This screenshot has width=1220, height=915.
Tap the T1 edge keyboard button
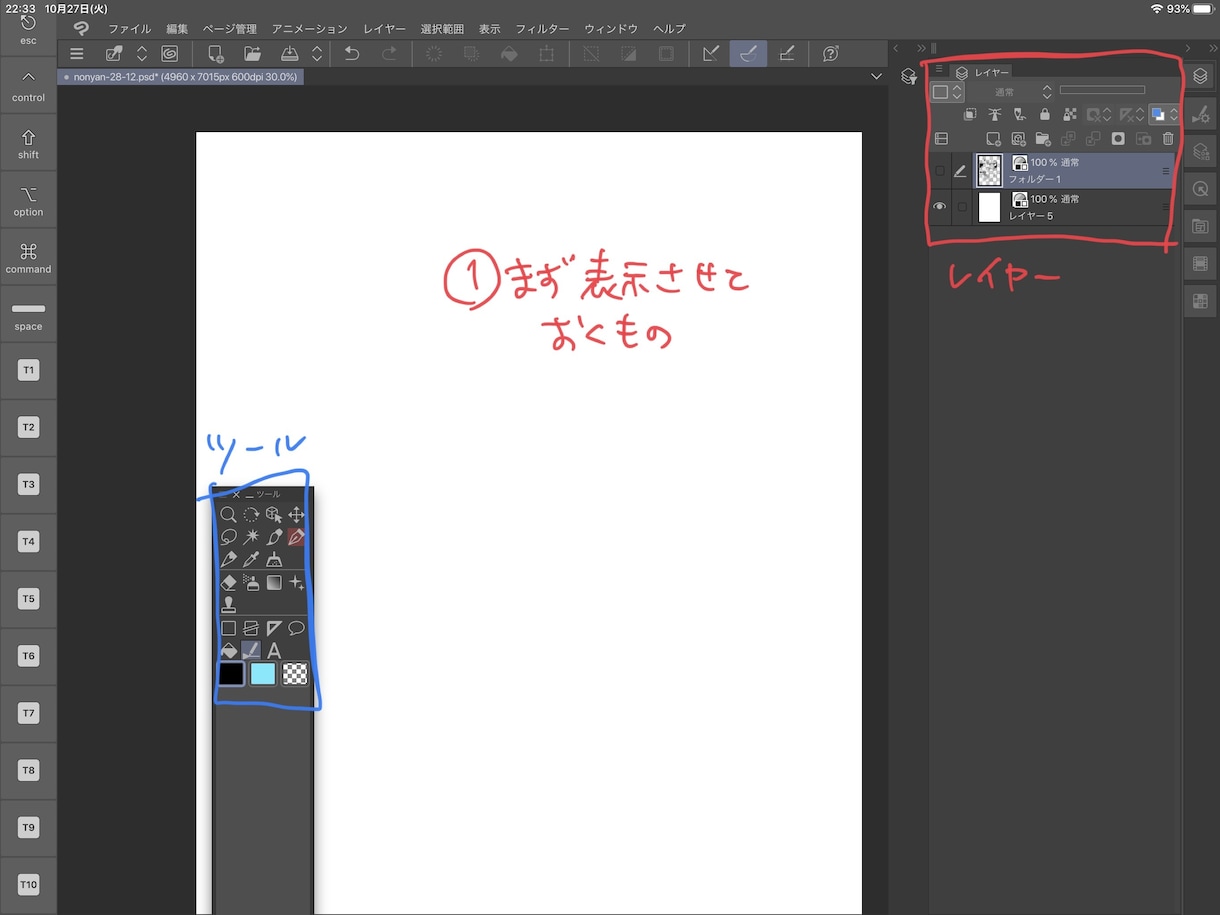28,370
